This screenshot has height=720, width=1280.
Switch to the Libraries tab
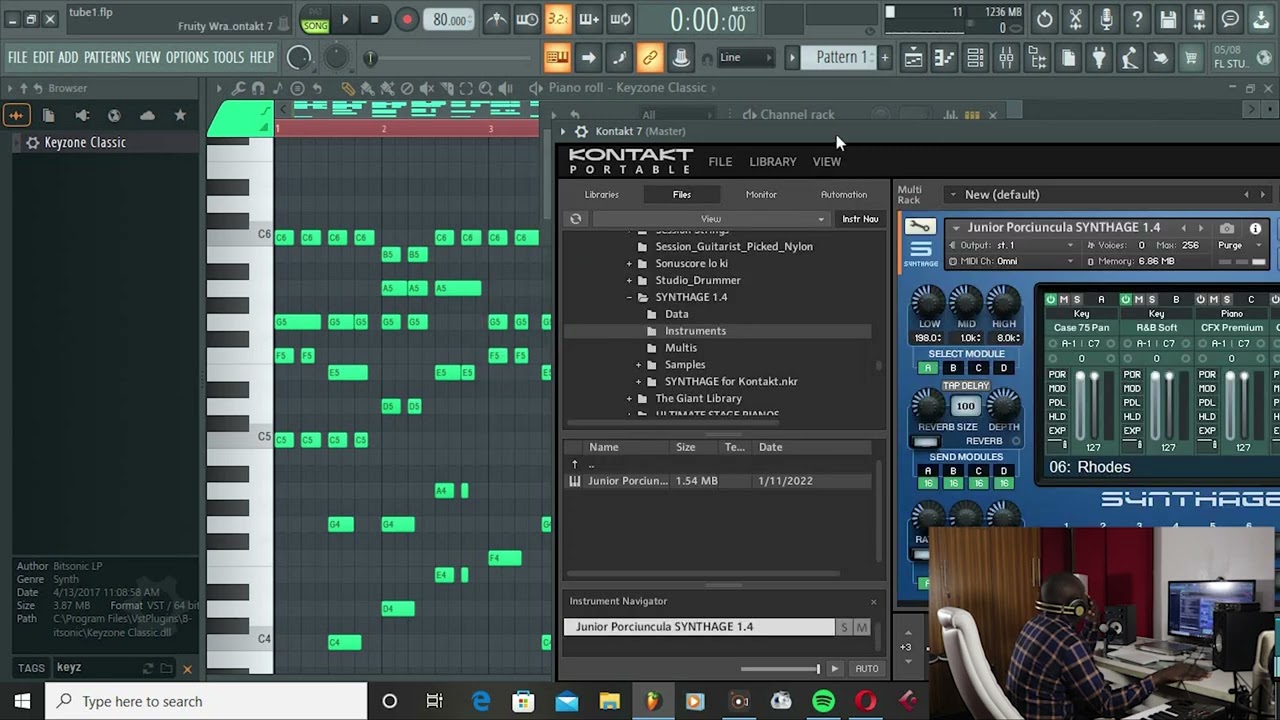pos(601,195)
